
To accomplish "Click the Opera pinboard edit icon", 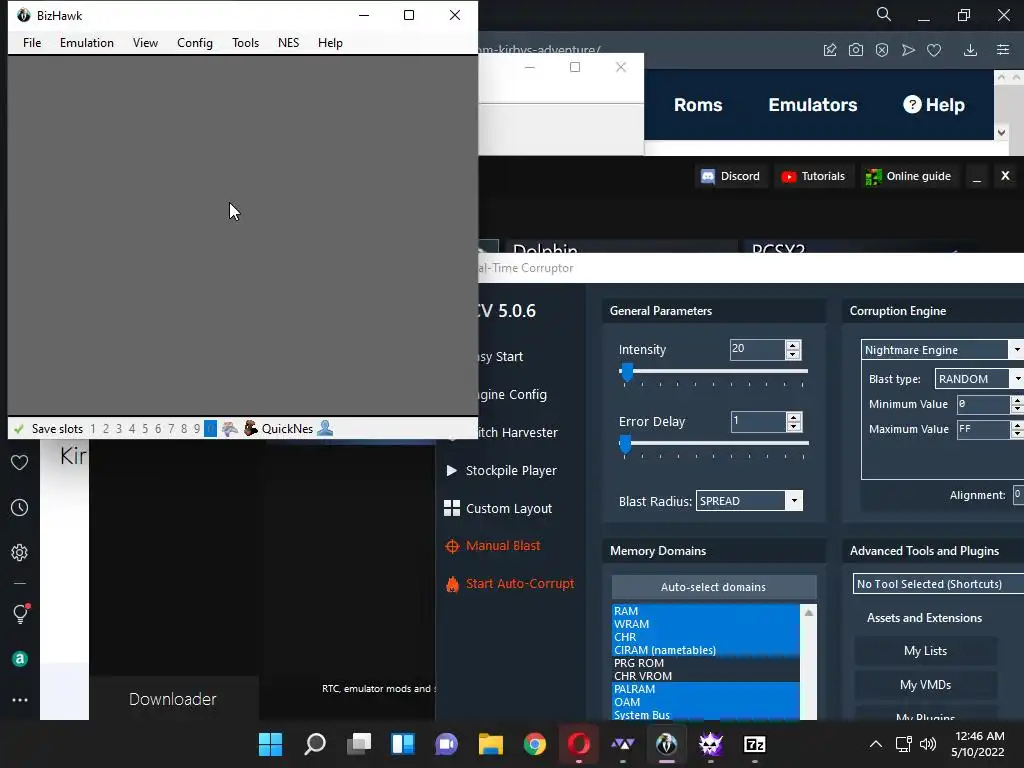I will 830,50.
